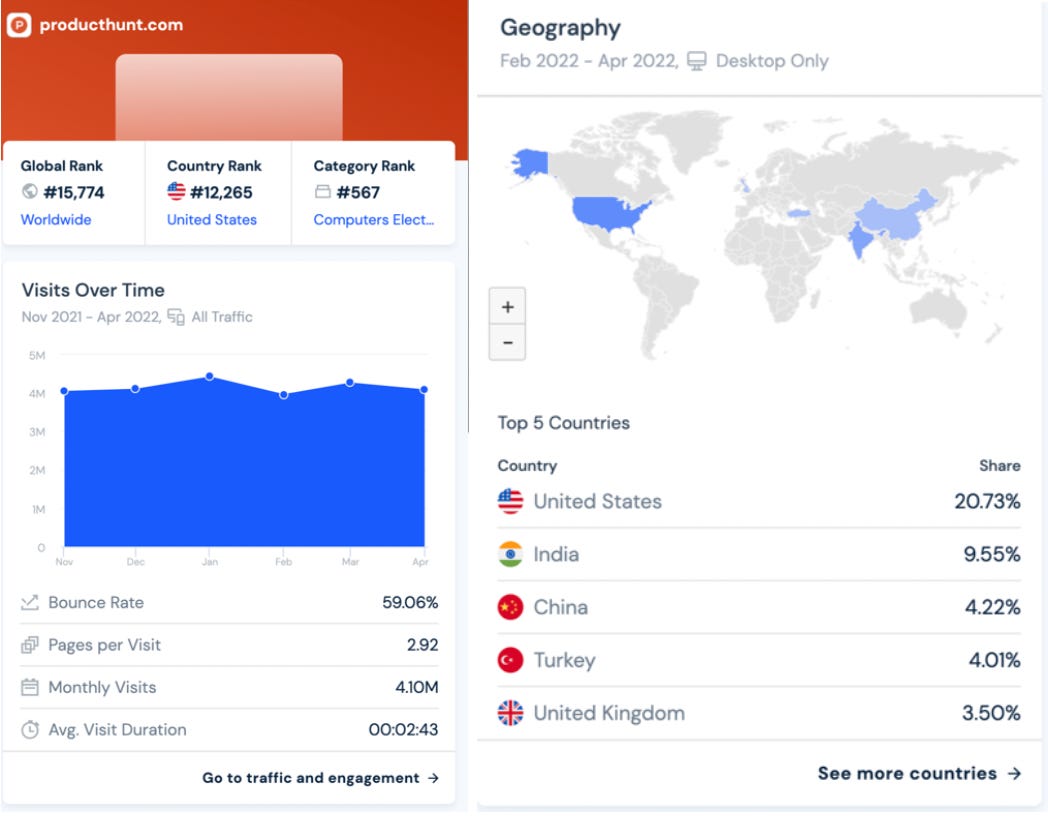Click the Turkey flag icon

[511, 661]
